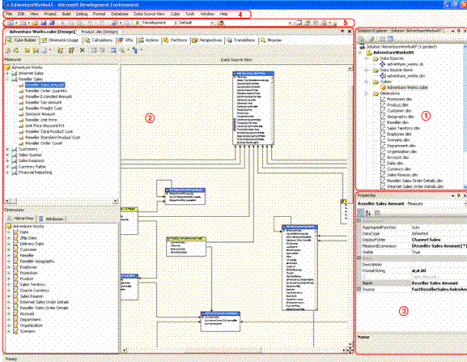Open the Data Source View menu

(149, 14)
